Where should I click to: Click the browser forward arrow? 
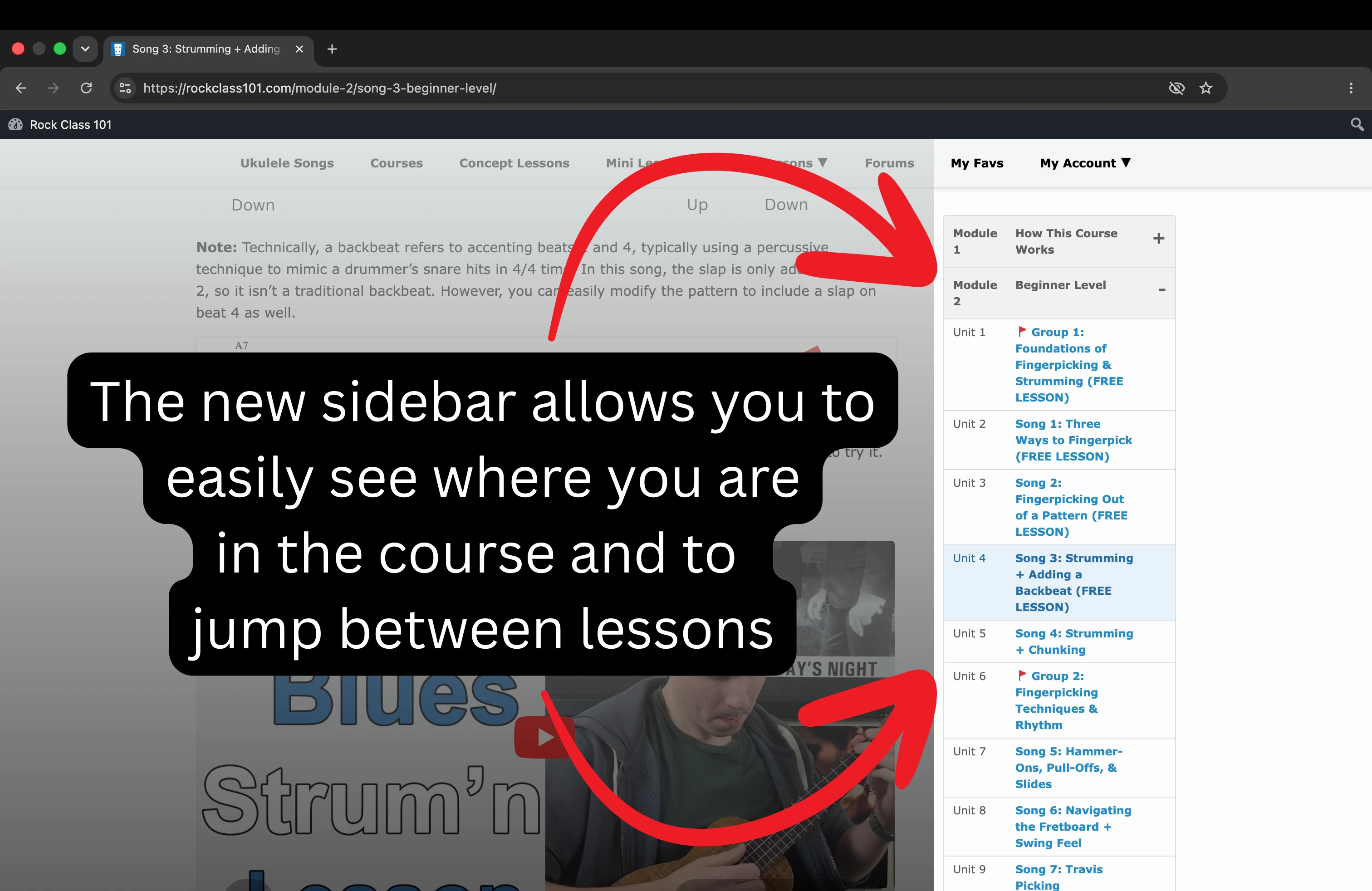click(x=53, y=88)
